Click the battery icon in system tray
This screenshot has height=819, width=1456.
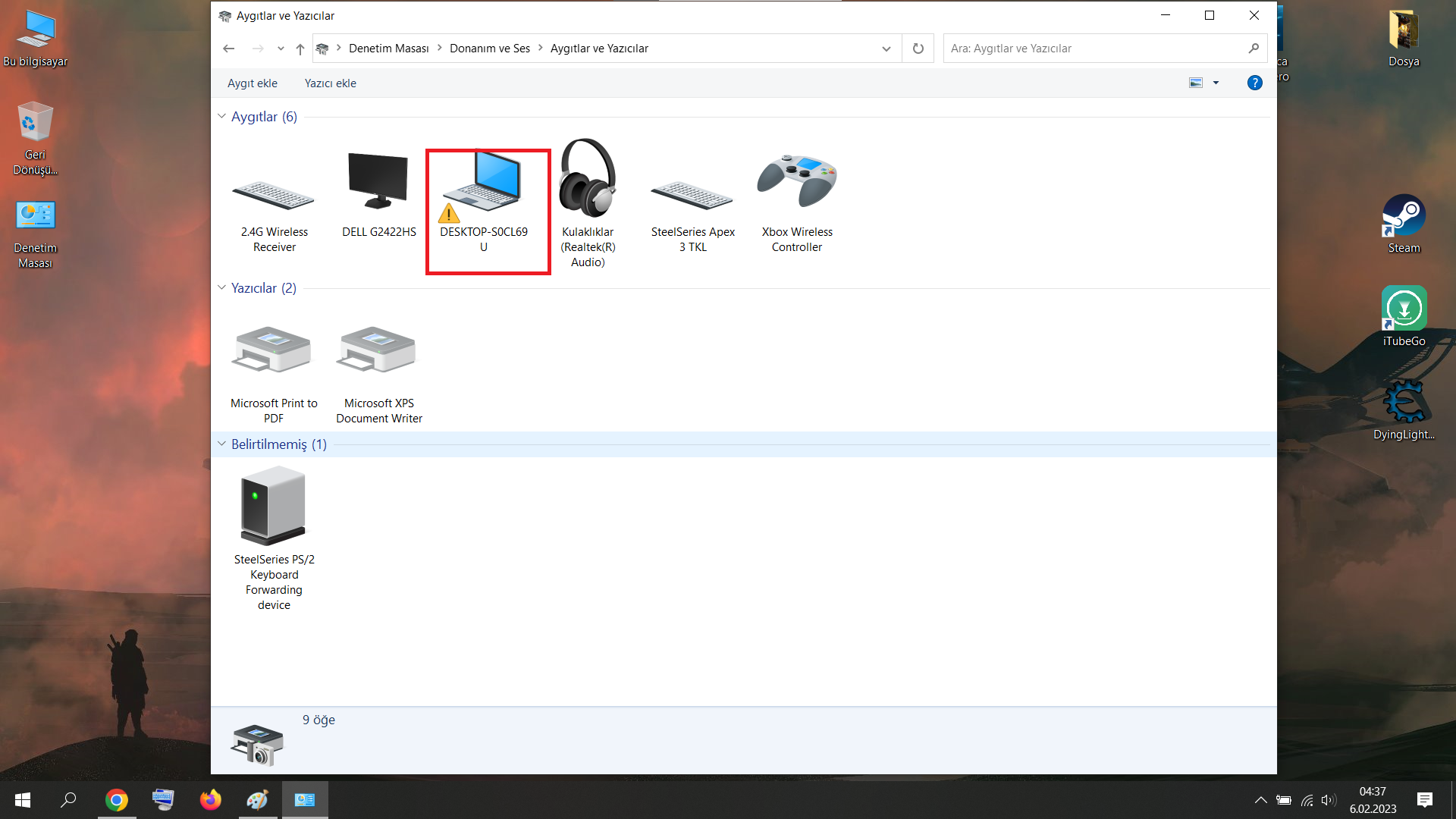pos(1283,800)
